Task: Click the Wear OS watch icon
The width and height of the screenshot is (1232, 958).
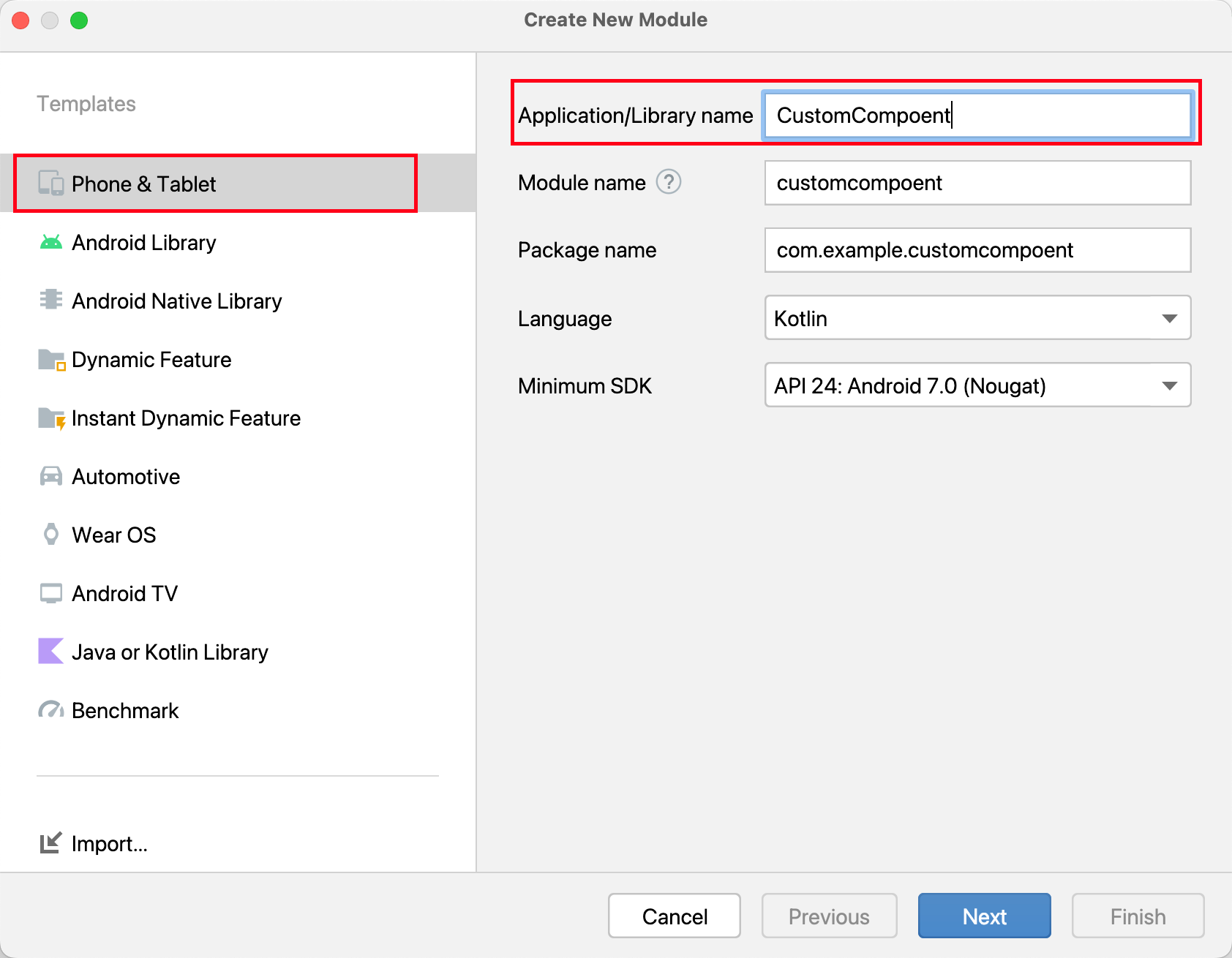Action: click(50, 535)
